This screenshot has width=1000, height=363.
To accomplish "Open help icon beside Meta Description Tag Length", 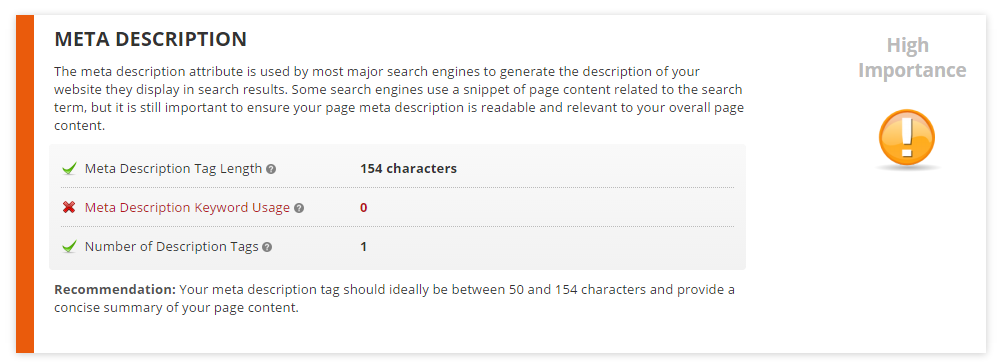I will click(x=271, y=169).
